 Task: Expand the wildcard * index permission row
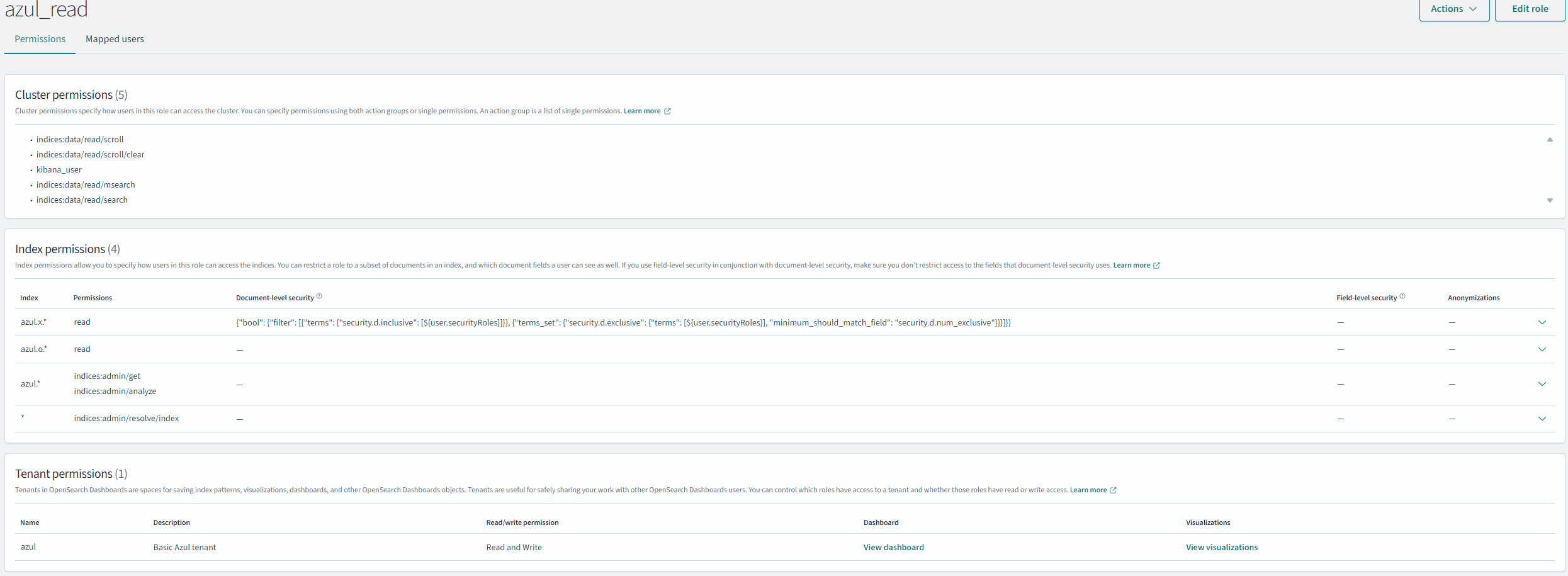[1542, 418]
